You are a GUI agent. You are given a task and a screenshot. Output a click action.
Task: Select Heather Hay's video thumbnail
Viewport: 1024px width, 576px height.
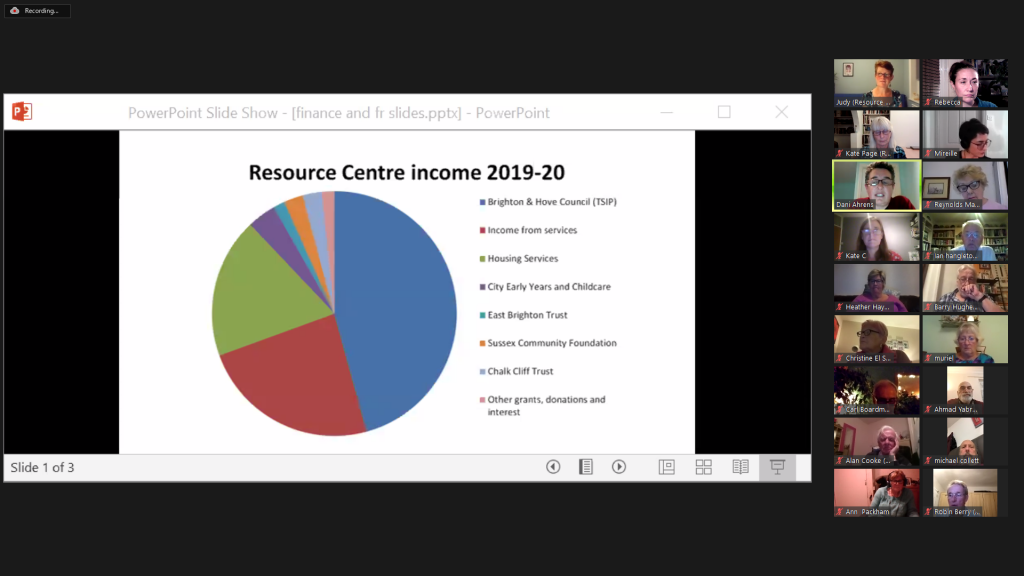coord(876,288)
